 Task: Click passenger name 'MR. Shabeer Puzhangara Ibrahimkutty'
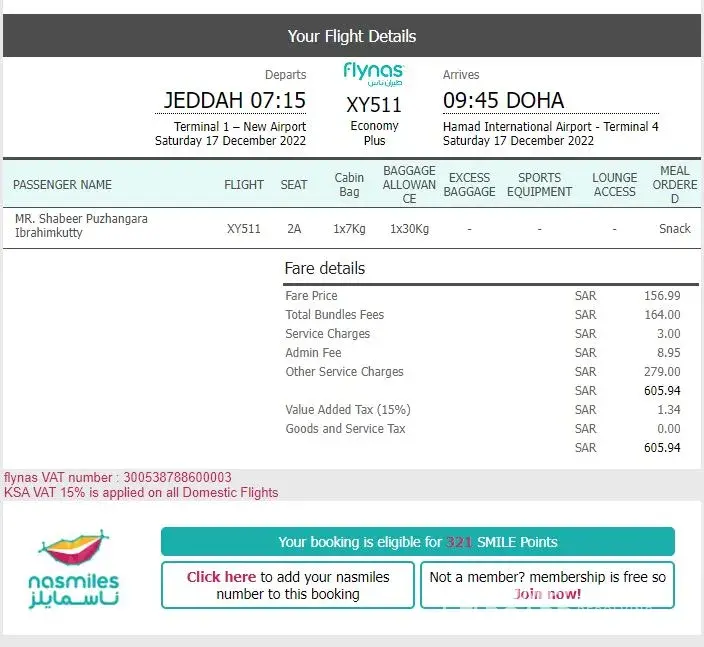tap(81, 225)
